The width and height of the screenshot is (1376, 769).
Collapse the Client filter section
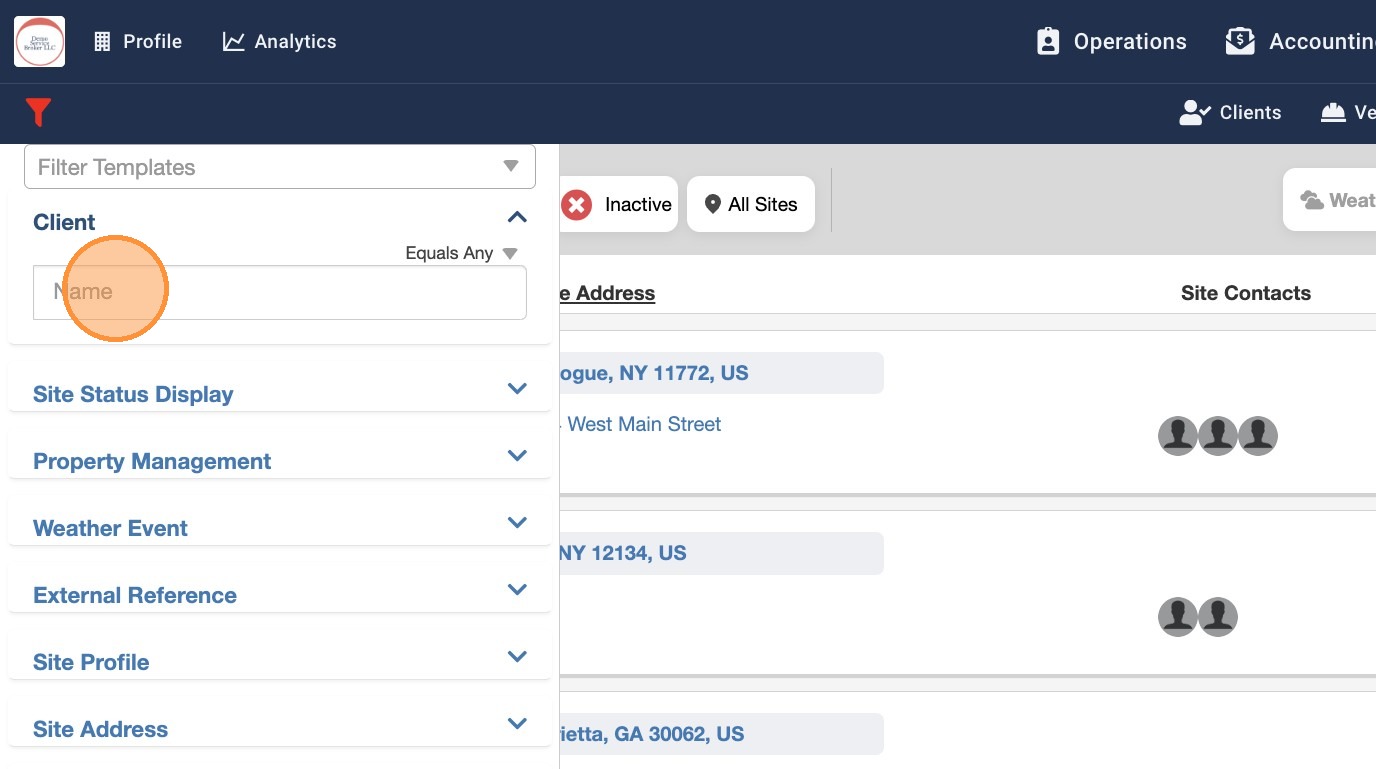click(x=517, y=218)
